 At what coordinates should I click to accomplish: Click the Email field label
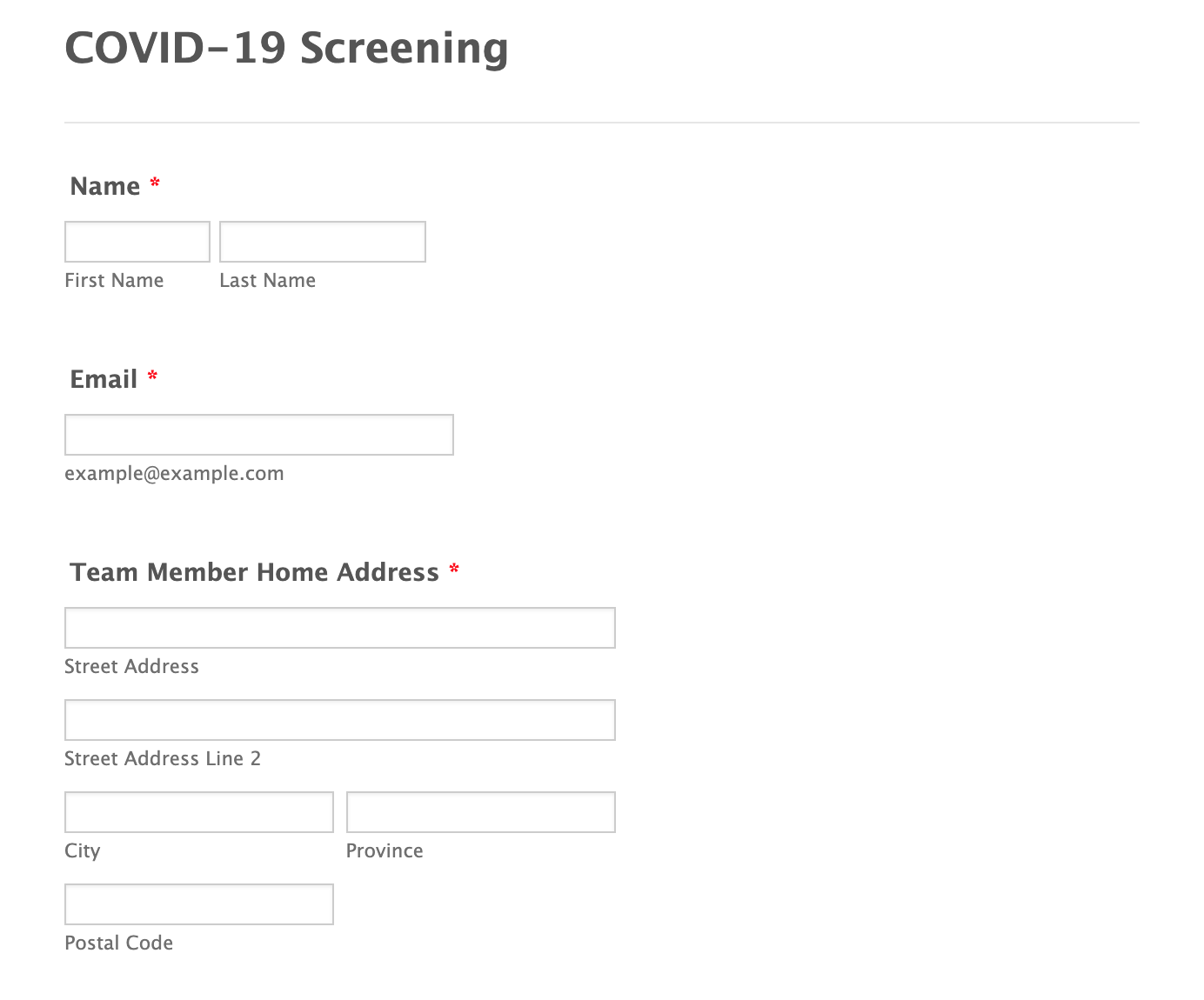point(104,379)
